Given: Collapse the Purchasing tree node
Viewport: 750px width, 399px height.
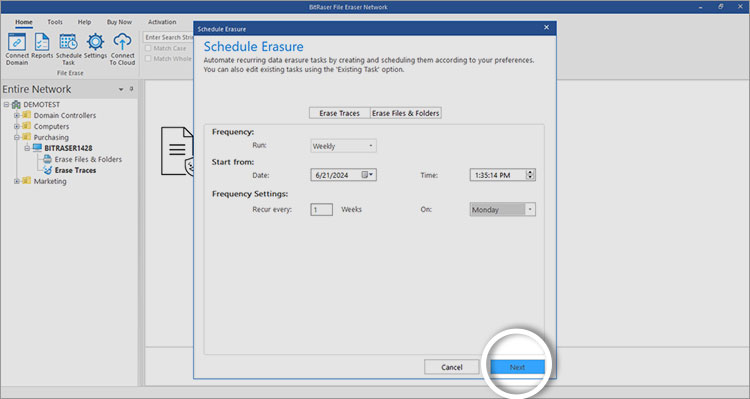Looking at the screenshot, I should coord(17,137).
